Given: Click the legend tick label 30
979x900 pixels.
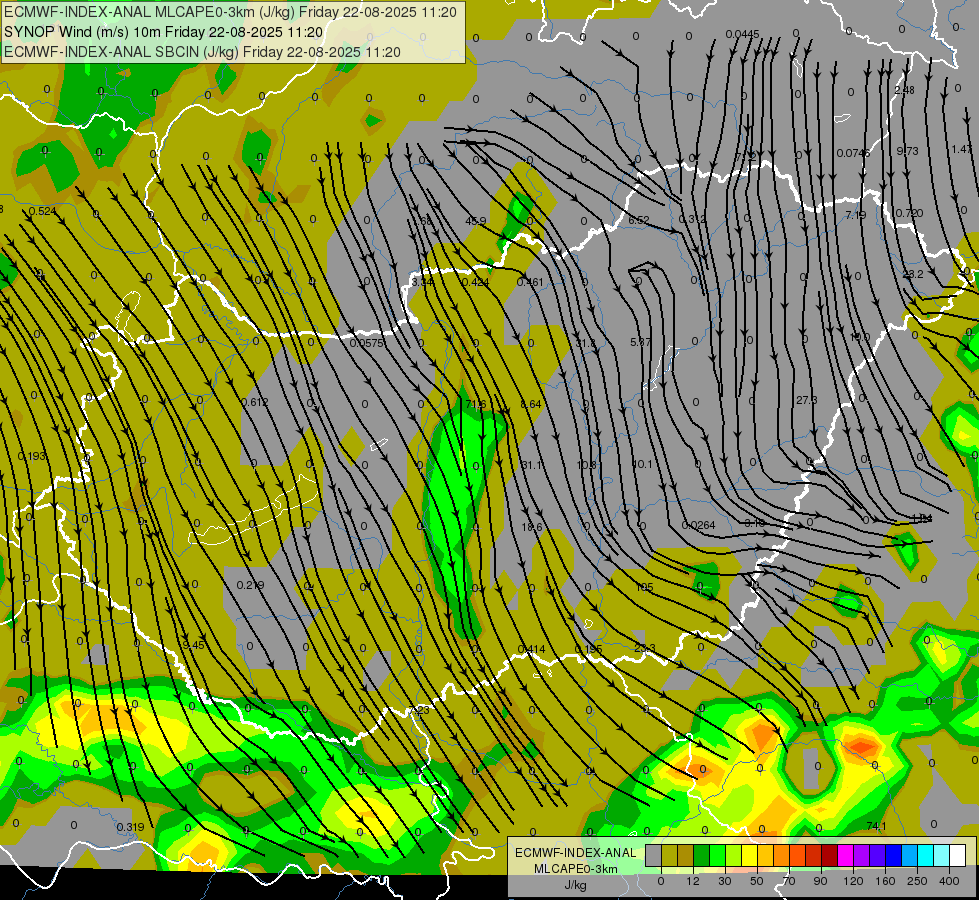Looking at the screenshot, I should pos(724,881).
